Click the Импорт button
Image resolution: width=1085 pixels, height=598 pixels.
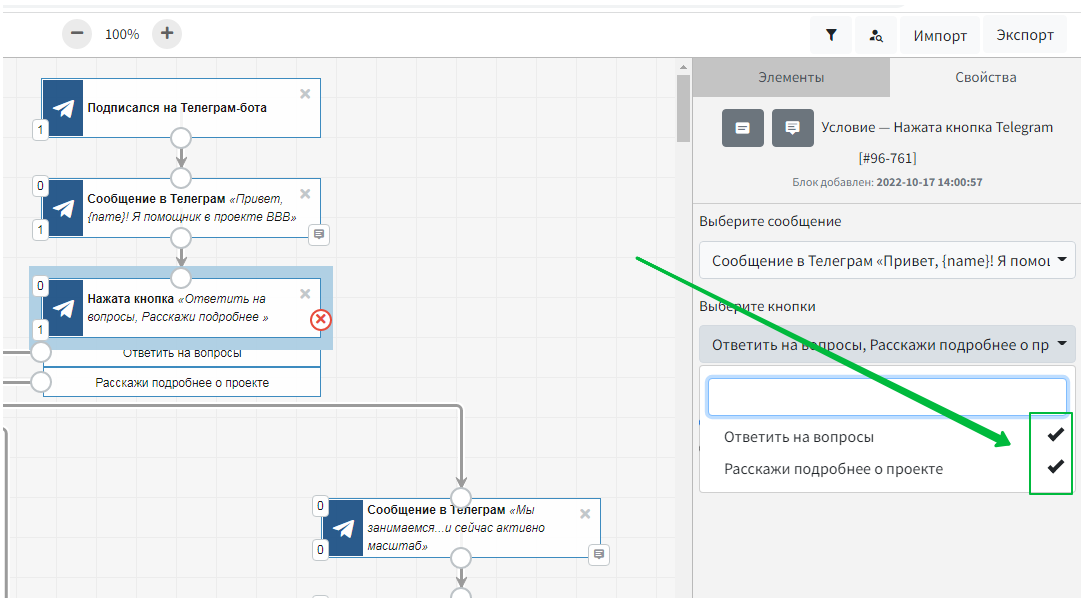[x=940, y=35]
